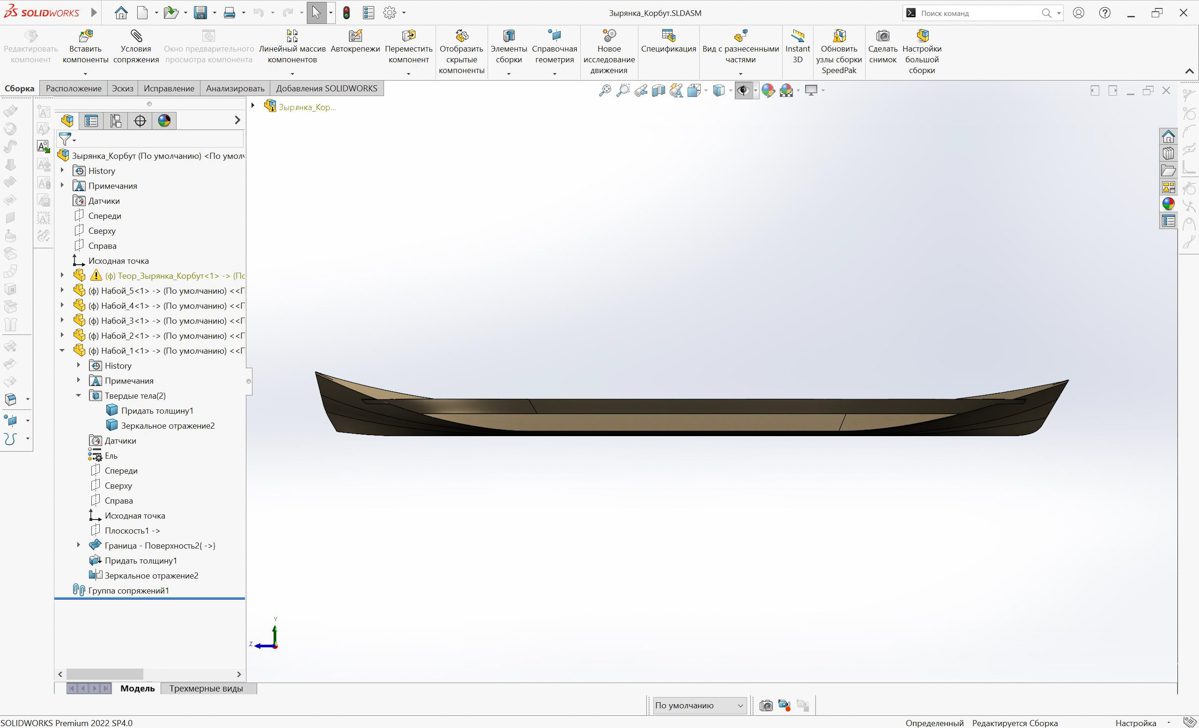Toggle the Large Assembly Settings (Настройки большой сборки)

click(922, 36)
